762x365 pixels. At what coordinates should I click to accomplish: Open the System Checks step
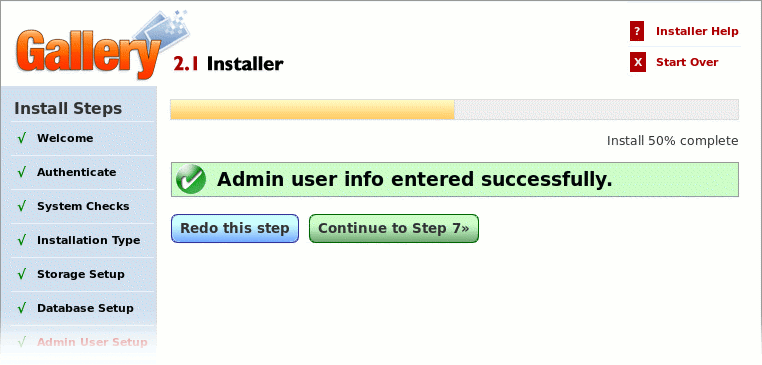(x=83, y=207)
